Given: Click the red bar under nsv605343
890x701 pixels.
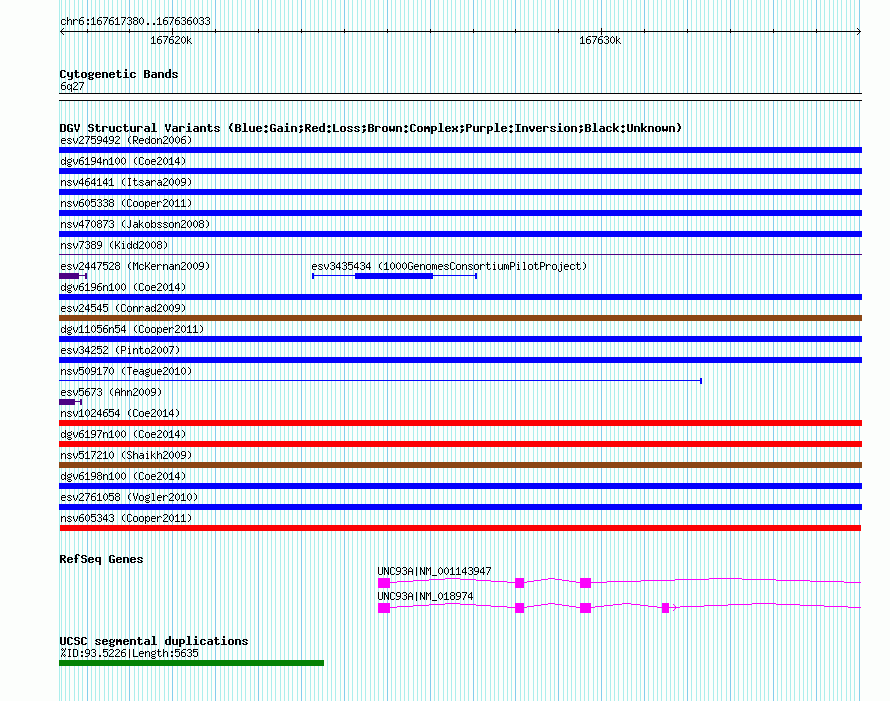Looking at the screenshot, I should click(460, 528).
